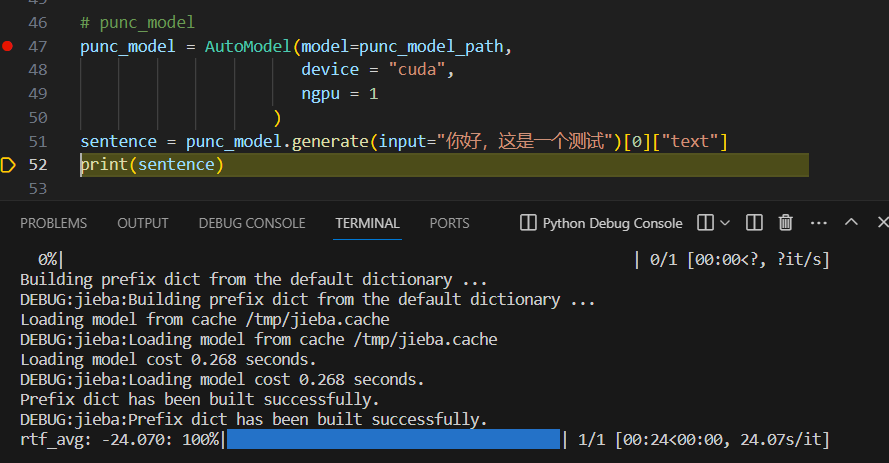Click "Prefix dict has been built successfully." line

pos(200,400)
